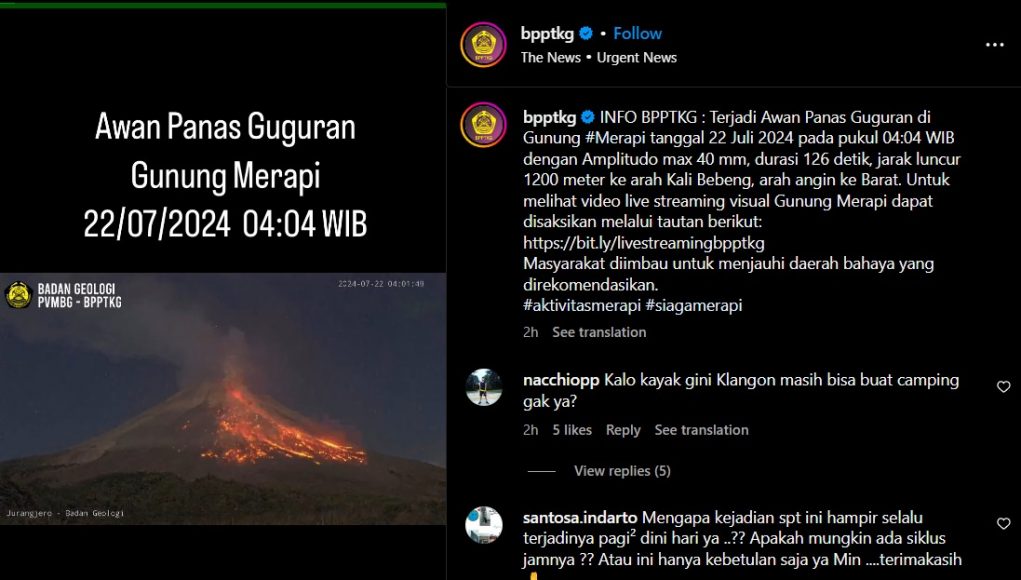Follow the bpptkg account
The image size is (1021, 580).
pyautogui.click(x=637, y=33)
